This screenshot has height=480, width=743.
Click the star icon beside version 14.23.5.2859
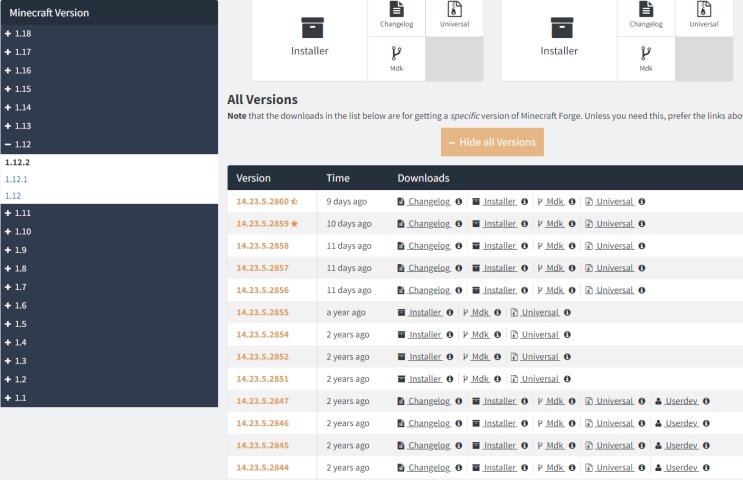click(x=294, y=224)
